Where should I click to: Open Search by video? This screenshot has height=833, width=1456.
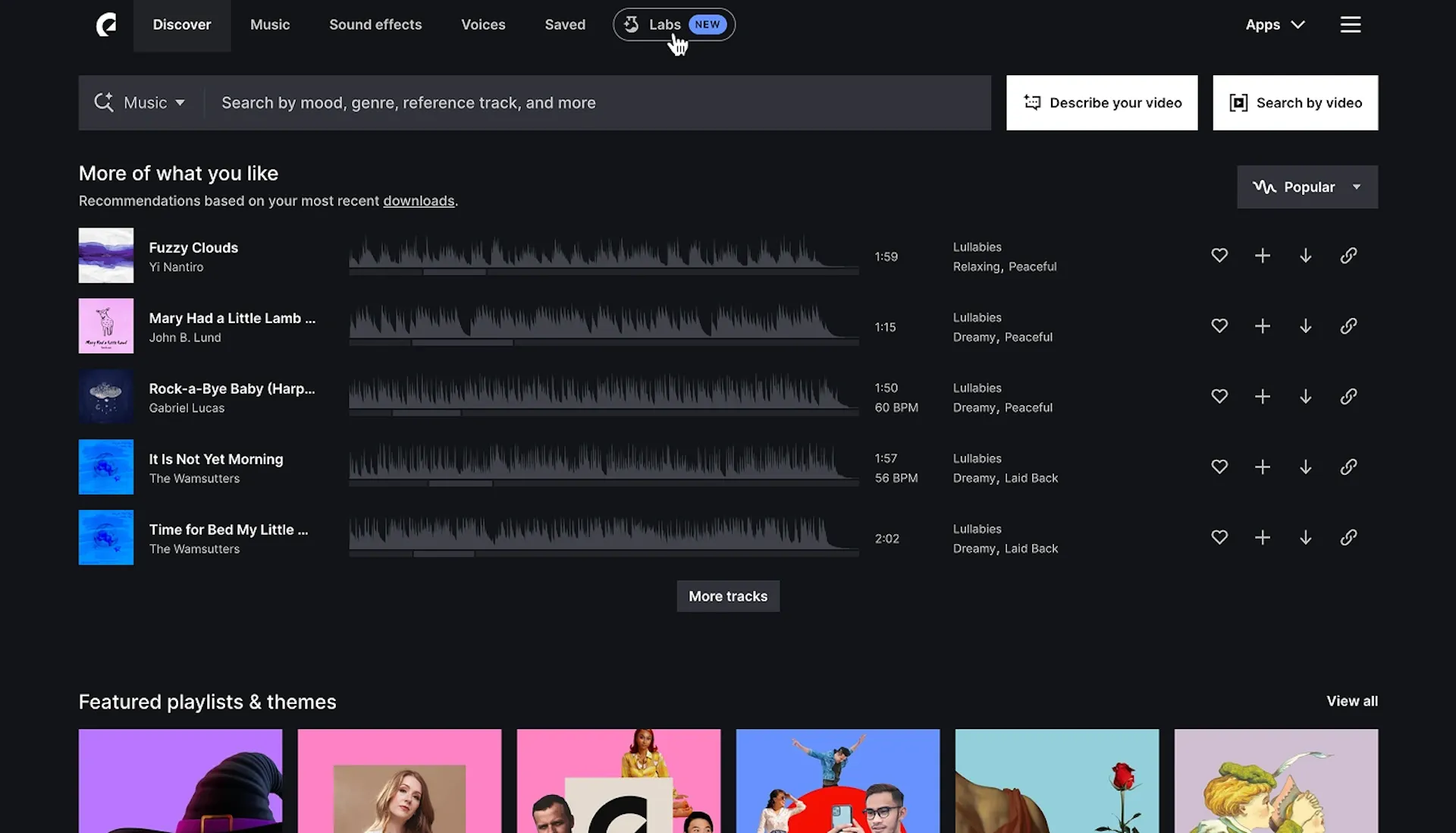point(1295,102)
